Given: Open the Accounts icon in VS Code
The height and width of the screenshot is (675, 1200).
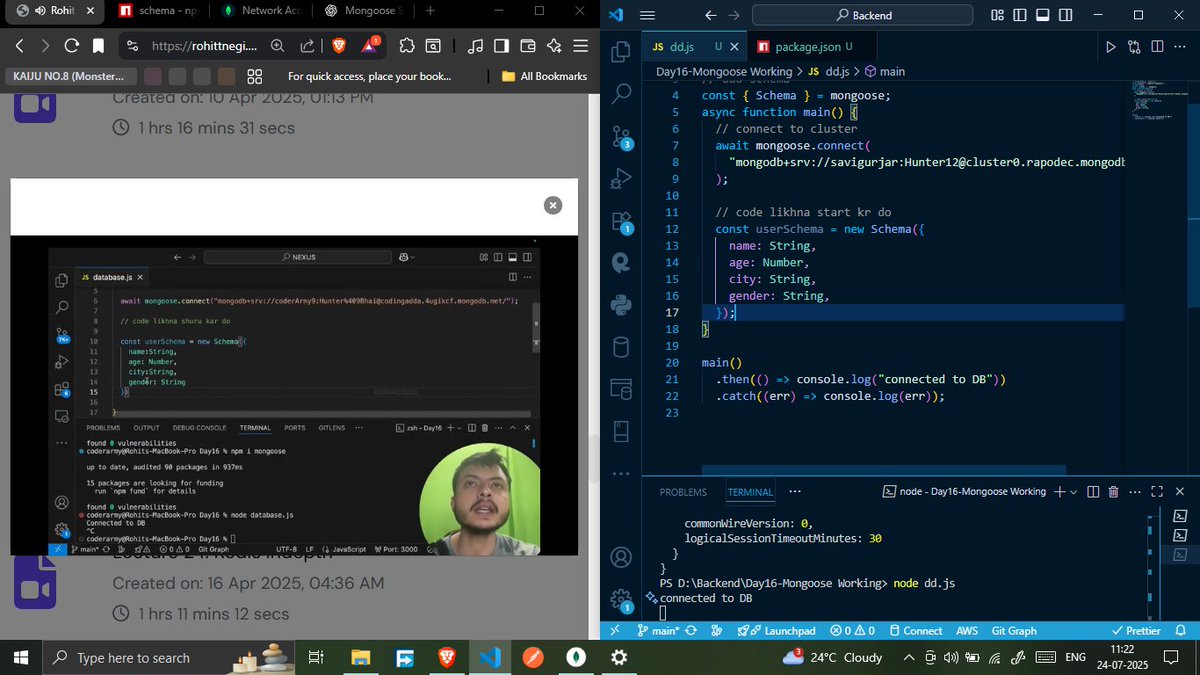Looking at the screenshot, I should click(x=621, y=556).
